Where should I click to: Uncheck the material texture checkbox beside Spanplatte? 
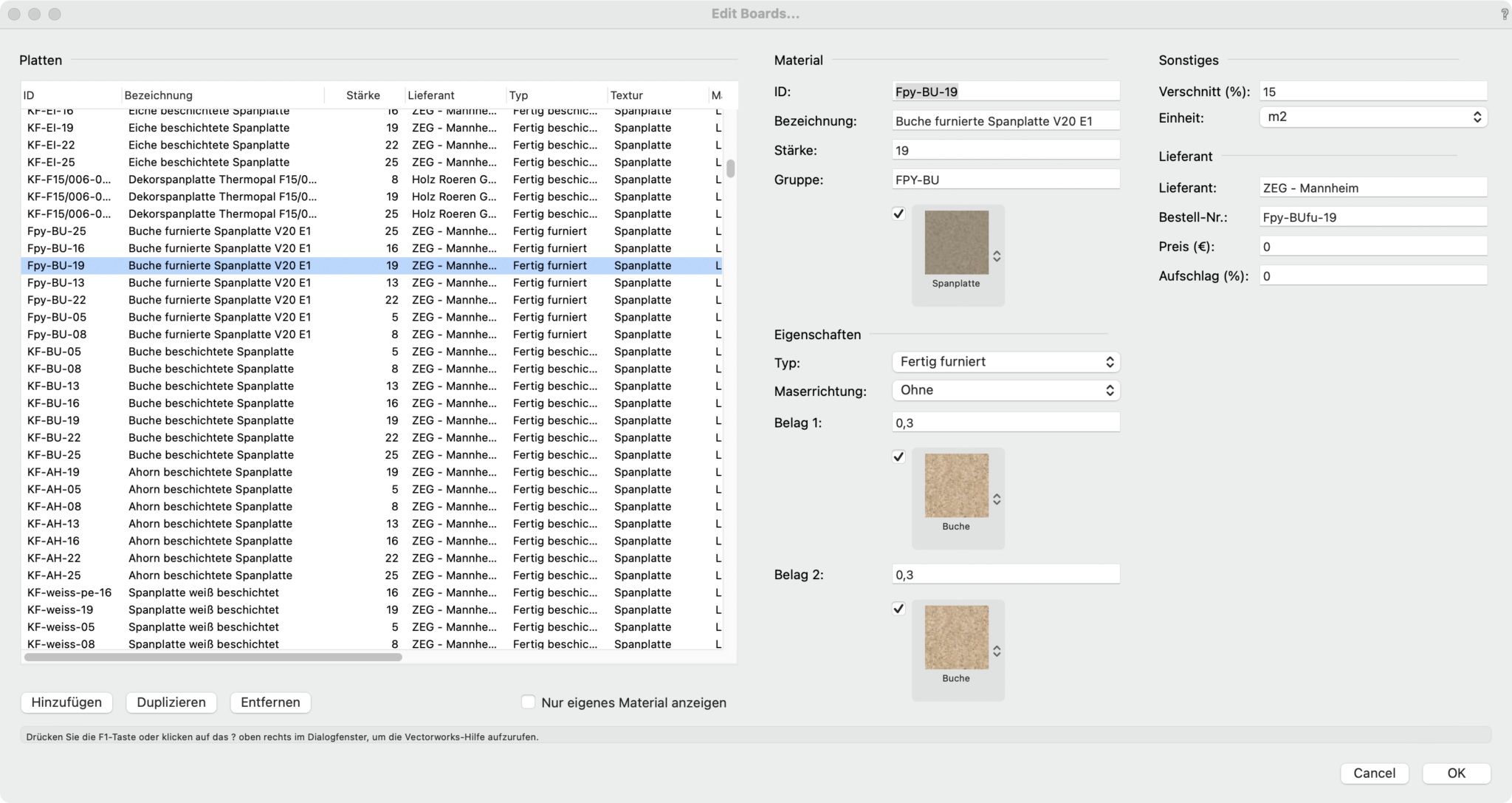click(898, 214)
